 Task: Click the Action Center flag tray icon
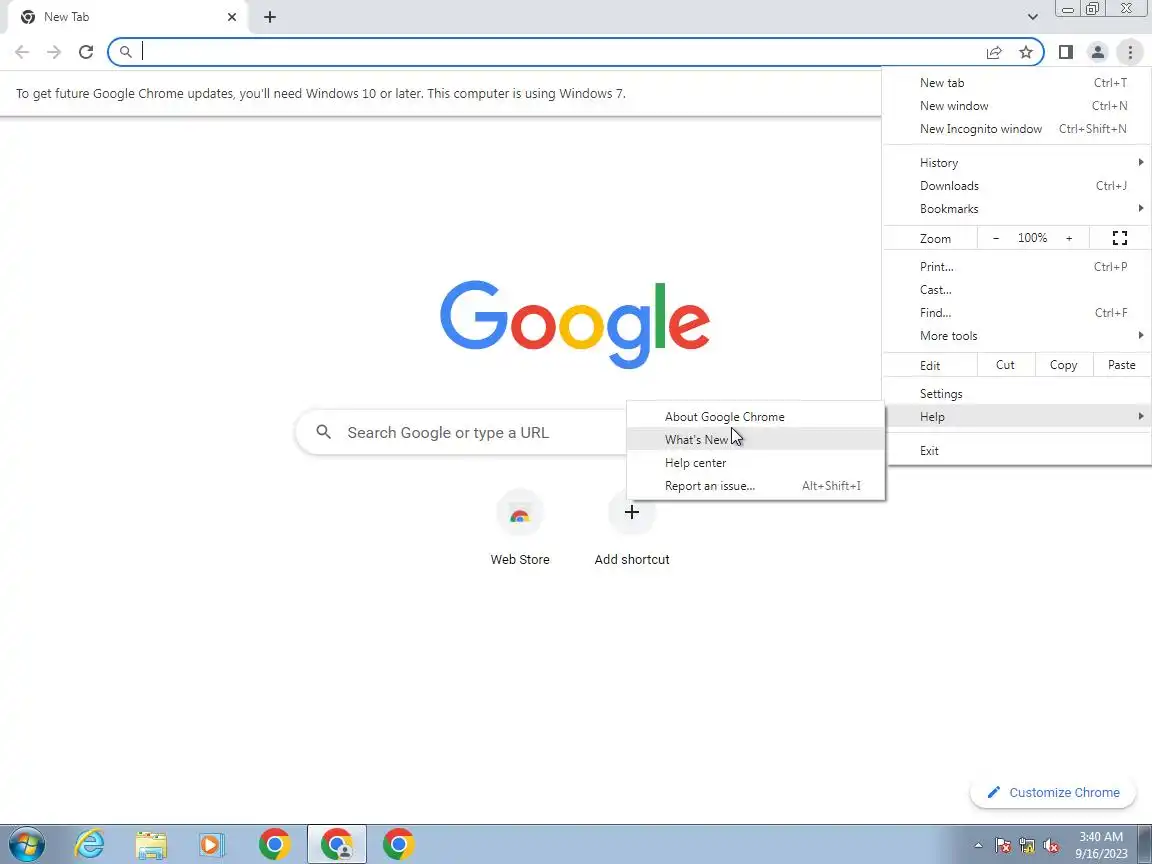[x=1003, y=846]
